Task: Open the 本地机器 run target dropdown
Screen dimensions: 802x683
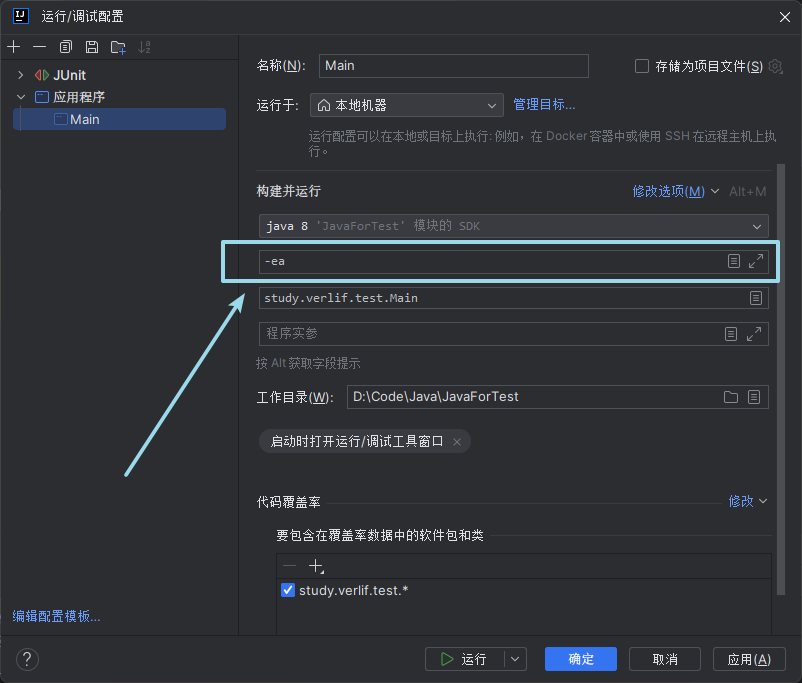Action: click(x=406, y=105)
